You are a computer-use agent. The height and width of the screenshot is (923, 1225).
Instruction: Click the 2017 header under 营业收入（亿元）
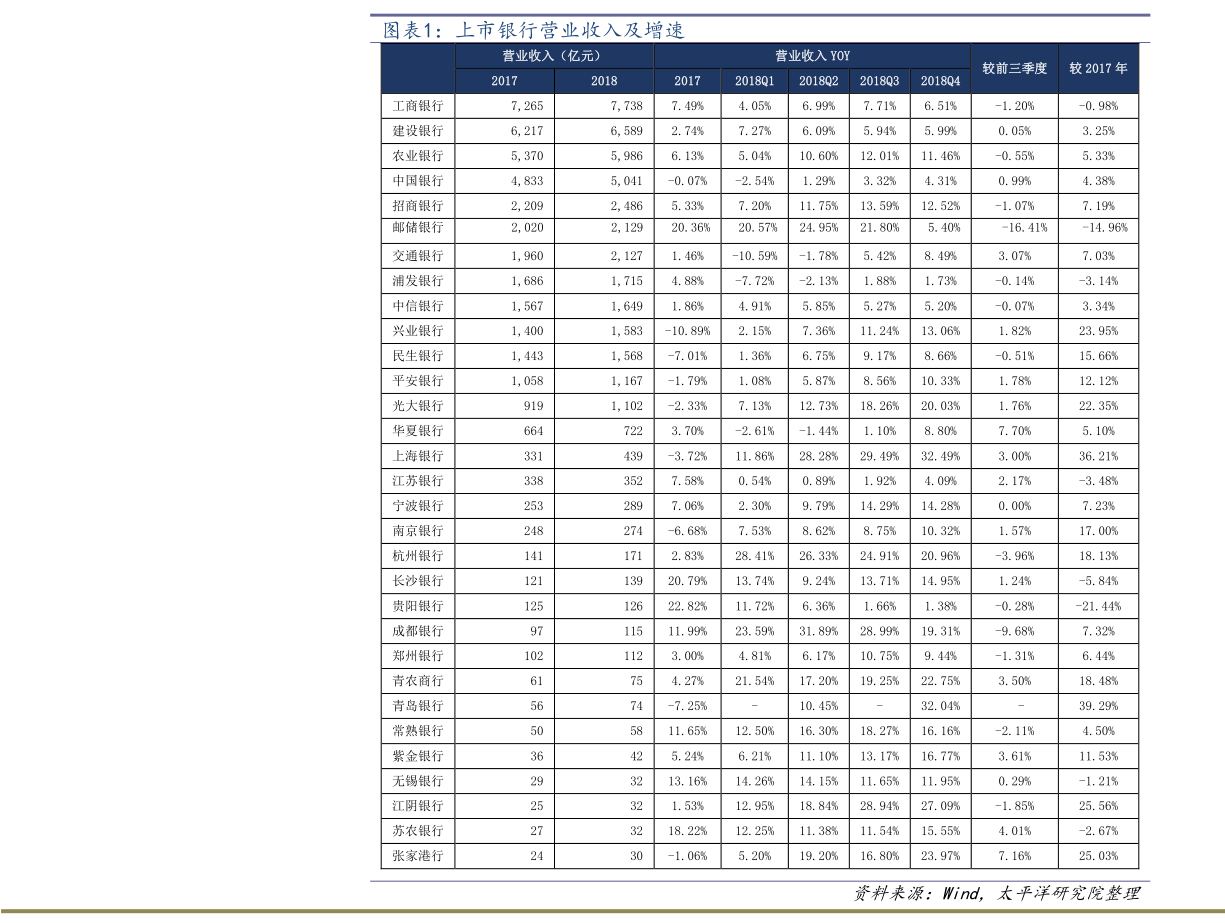504,81
